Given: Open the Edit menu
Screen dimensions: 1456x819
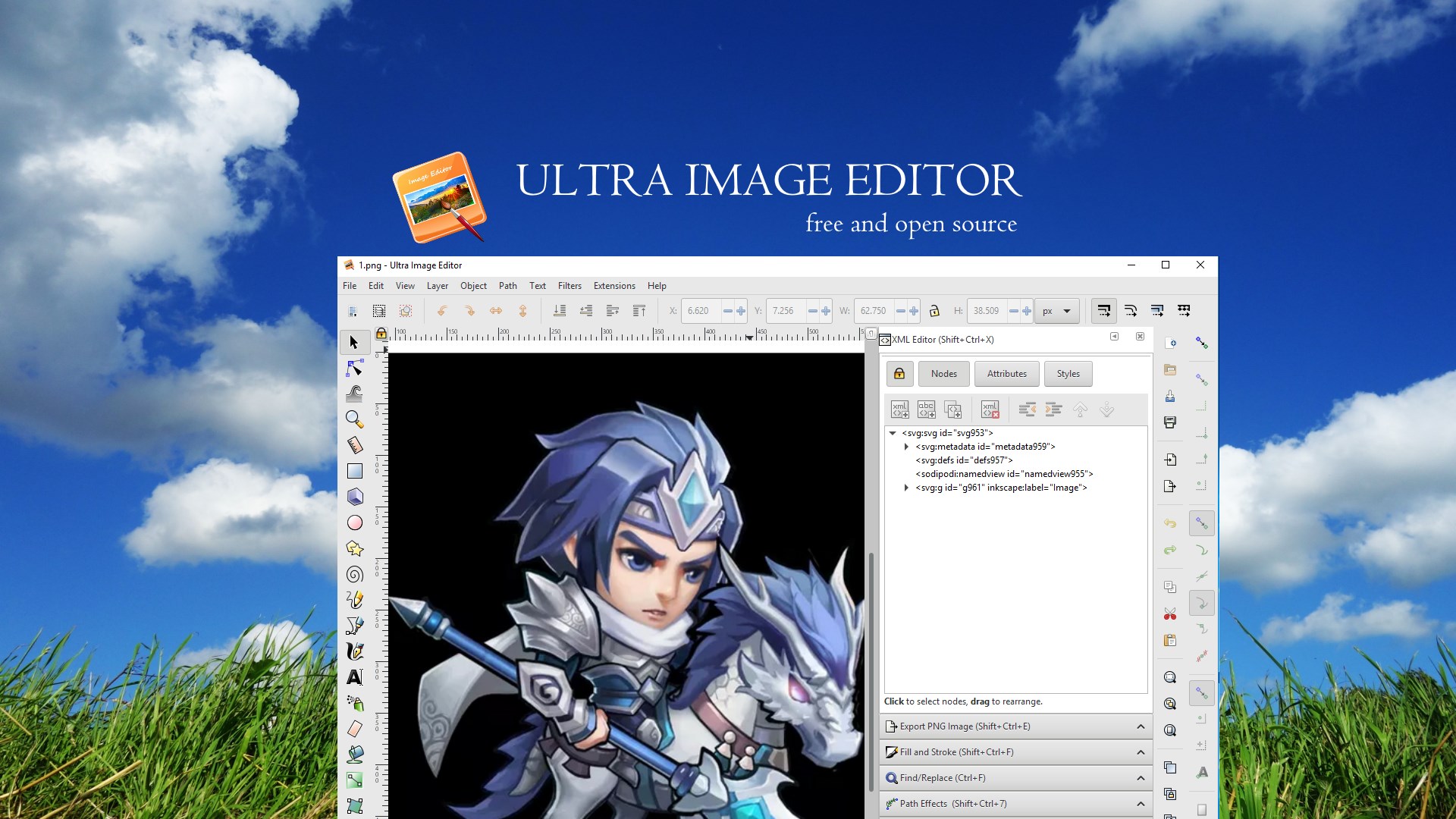Looking at the screenshot, I should point(376,286).
